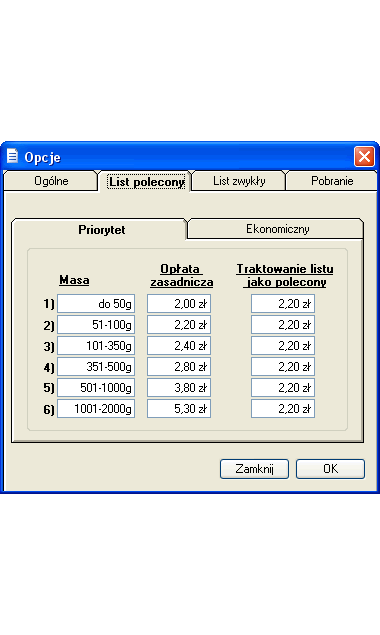380x635 pixels.
Task: Click the '1)' row number label
Action: (49, 304)
